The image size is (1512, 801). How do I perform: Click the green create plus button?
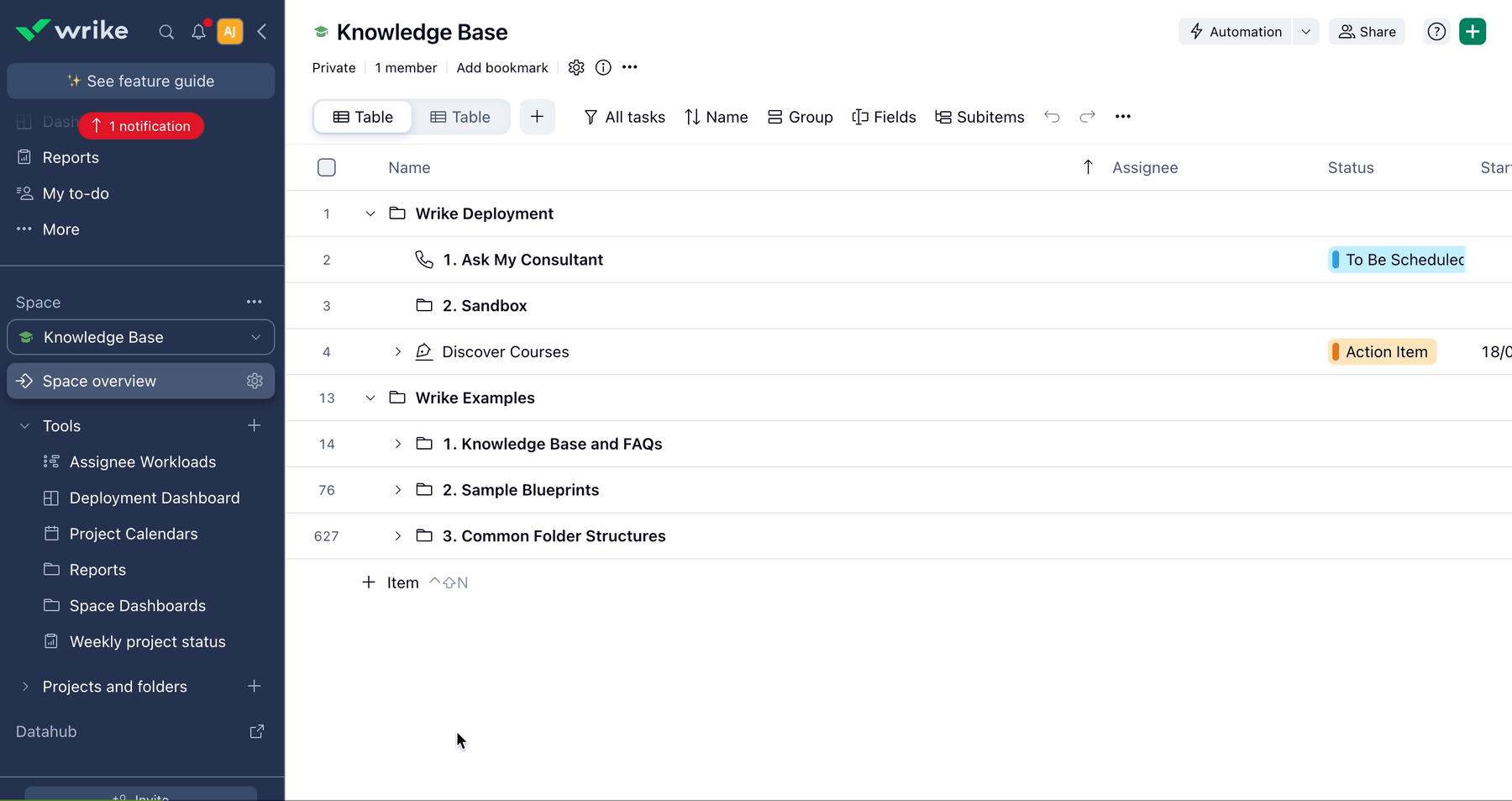coord(1473,32)
